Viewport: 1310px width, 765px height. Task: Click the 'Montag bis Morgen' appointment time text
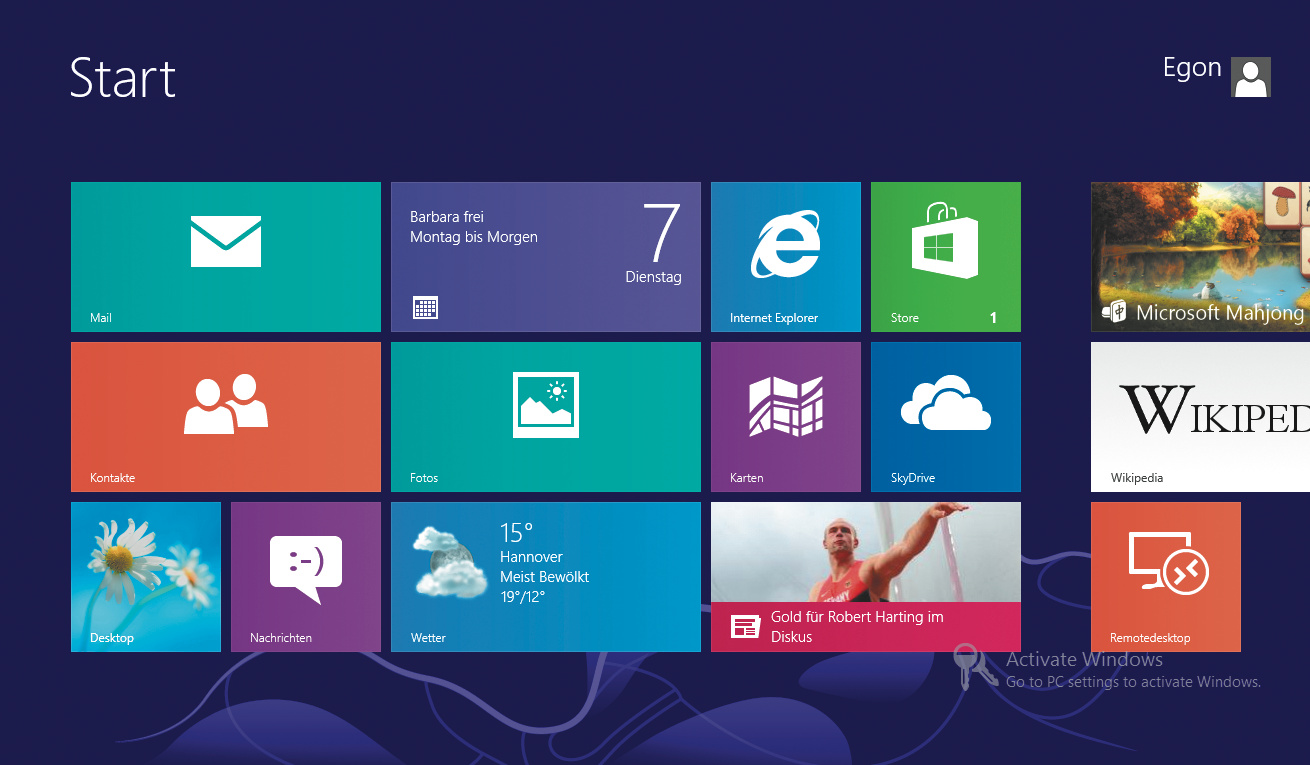[474, 237]
